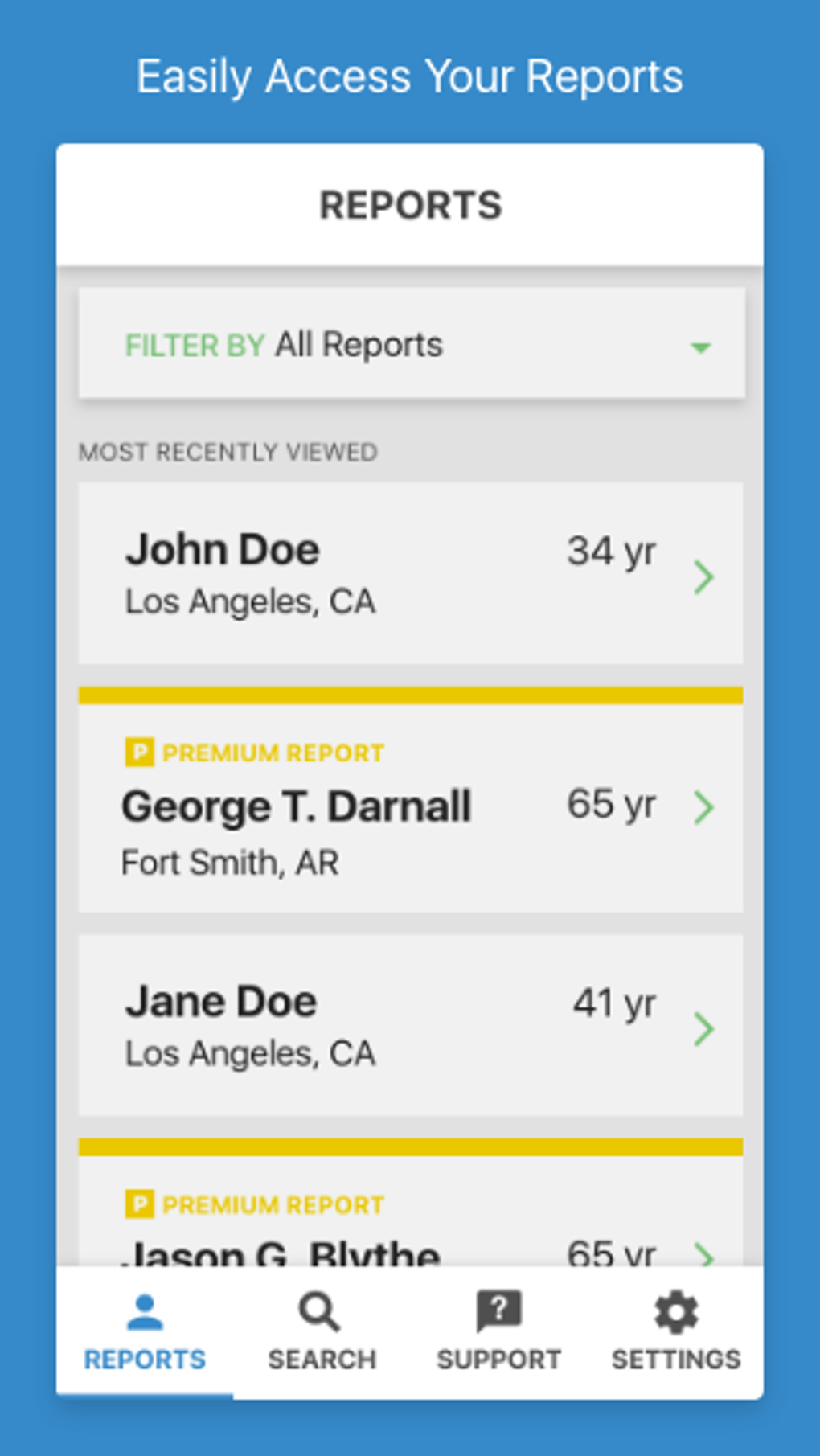
Task: Open George T. Darnall report chevron
Action: [703, 806]
